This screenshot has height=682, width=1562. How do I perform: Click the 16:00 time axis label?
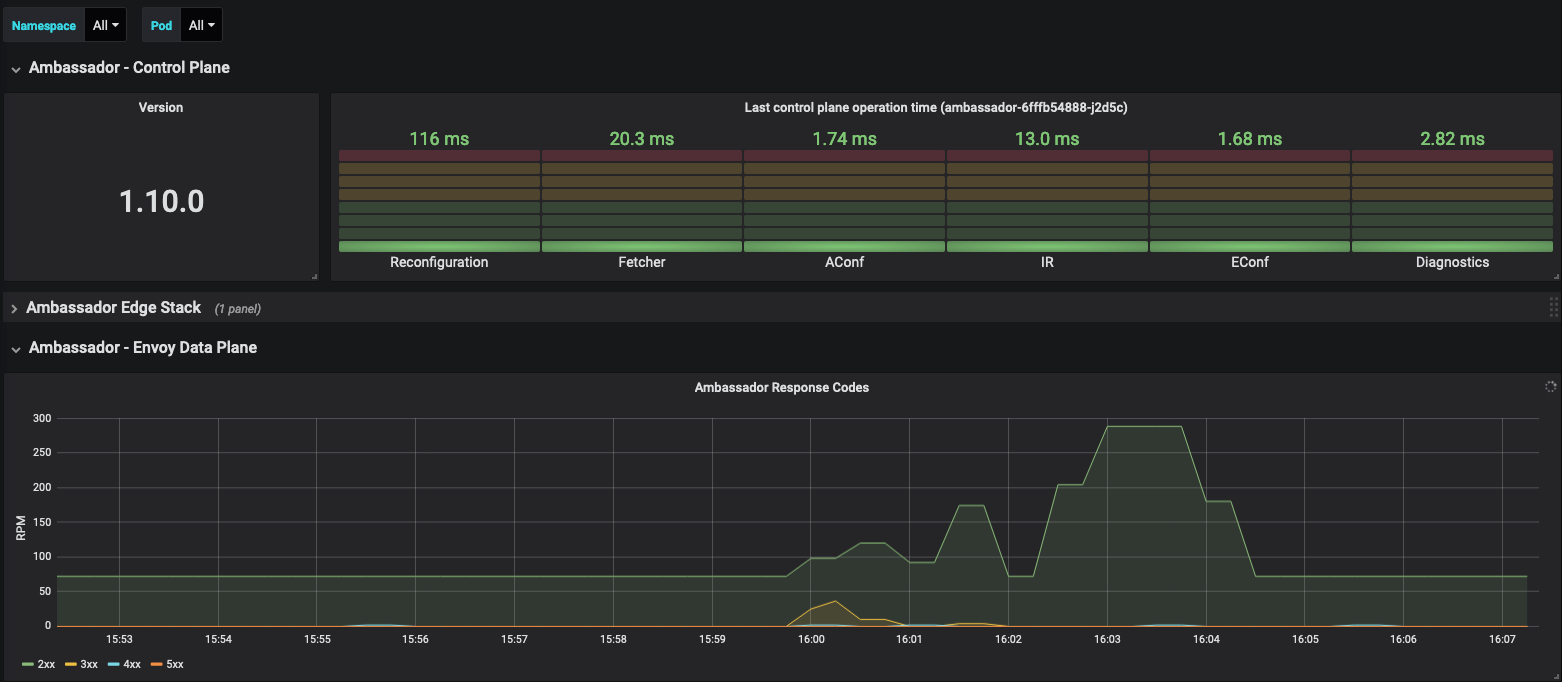point(811,639)
